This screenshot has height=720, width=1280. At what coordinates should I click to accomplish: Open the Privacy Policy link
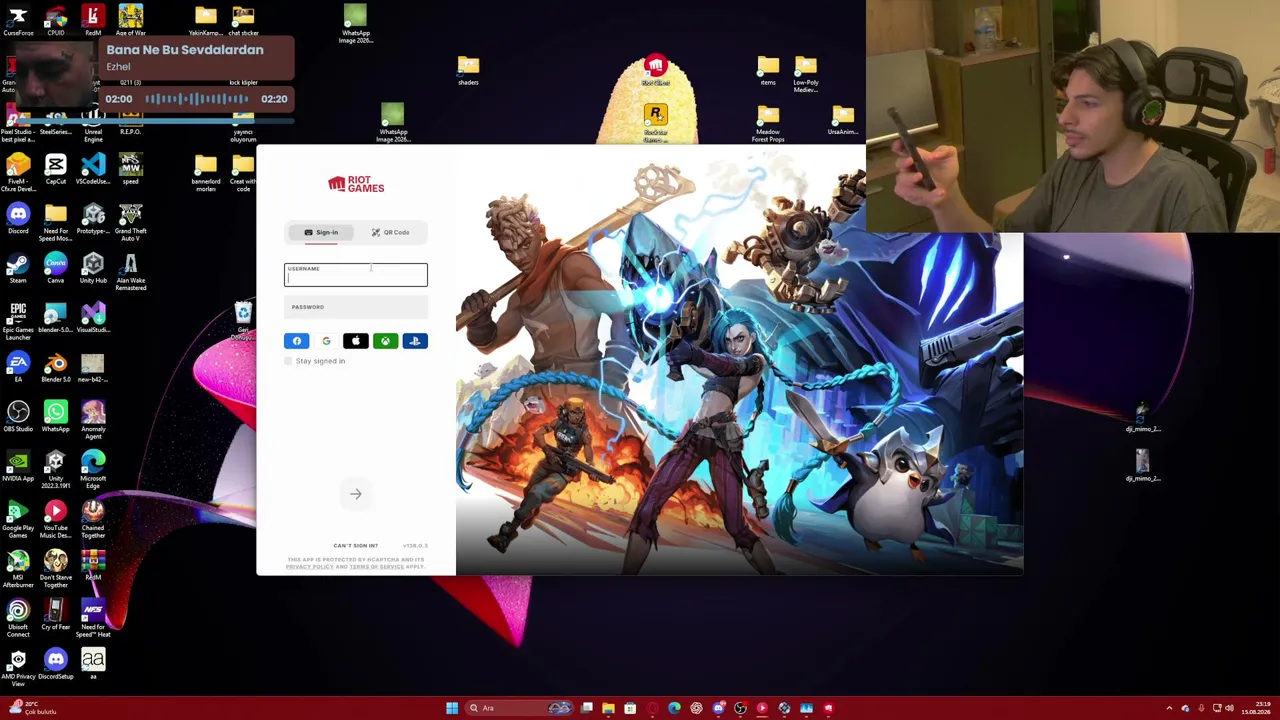pos(309,567)
